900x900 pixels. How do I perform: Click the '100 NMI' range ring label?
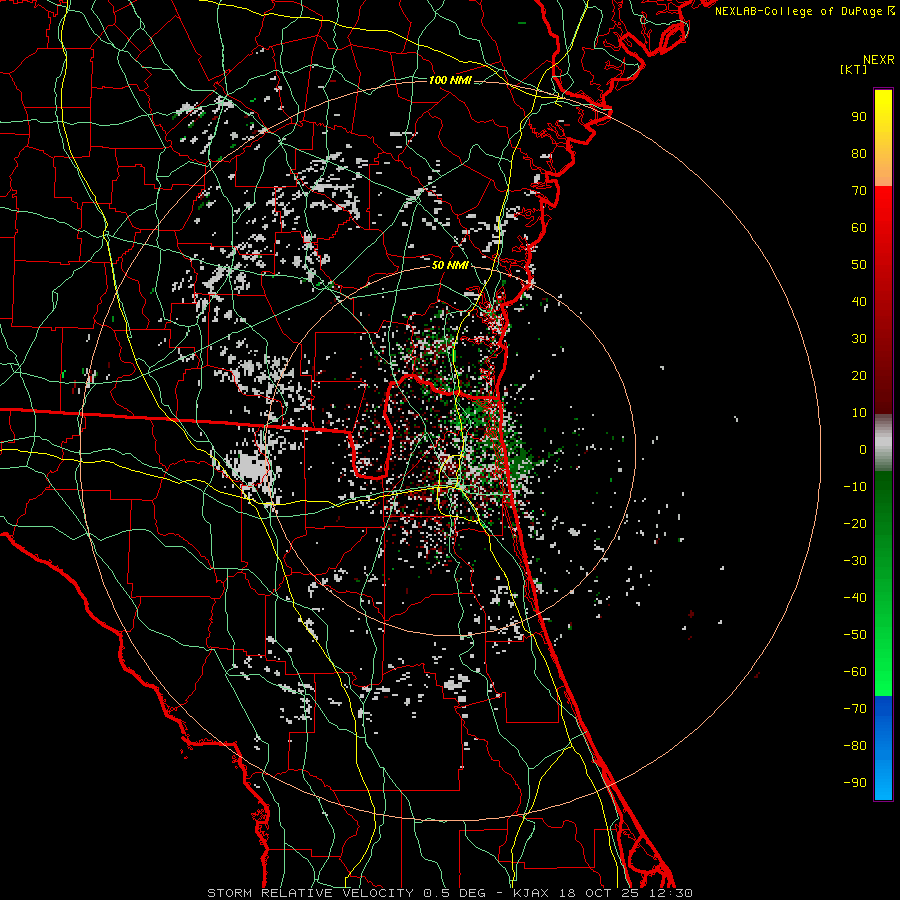click(x=450, y=80)
